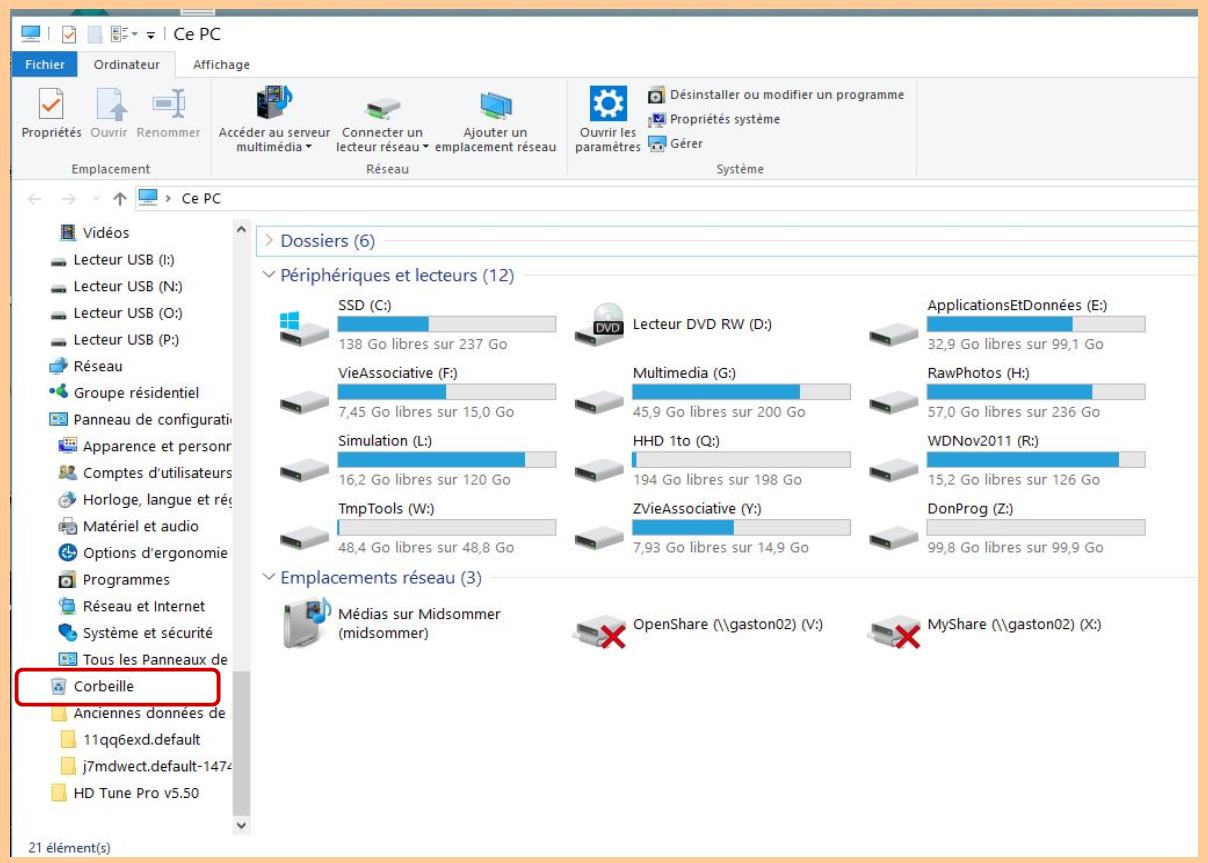Click OpenShare (\\gaston02) (V:) network location

[x=700, y=621]
